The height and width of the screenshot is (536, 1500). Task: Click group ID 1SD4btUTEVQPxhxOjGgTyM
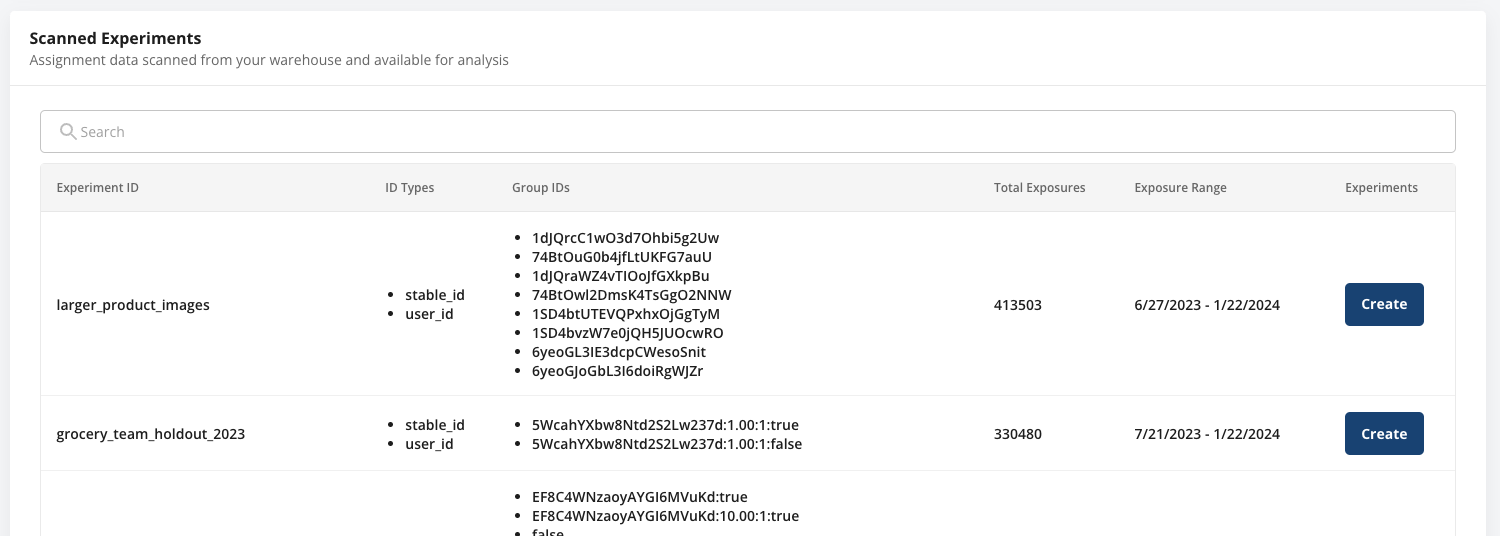click(x=626, y=314)
